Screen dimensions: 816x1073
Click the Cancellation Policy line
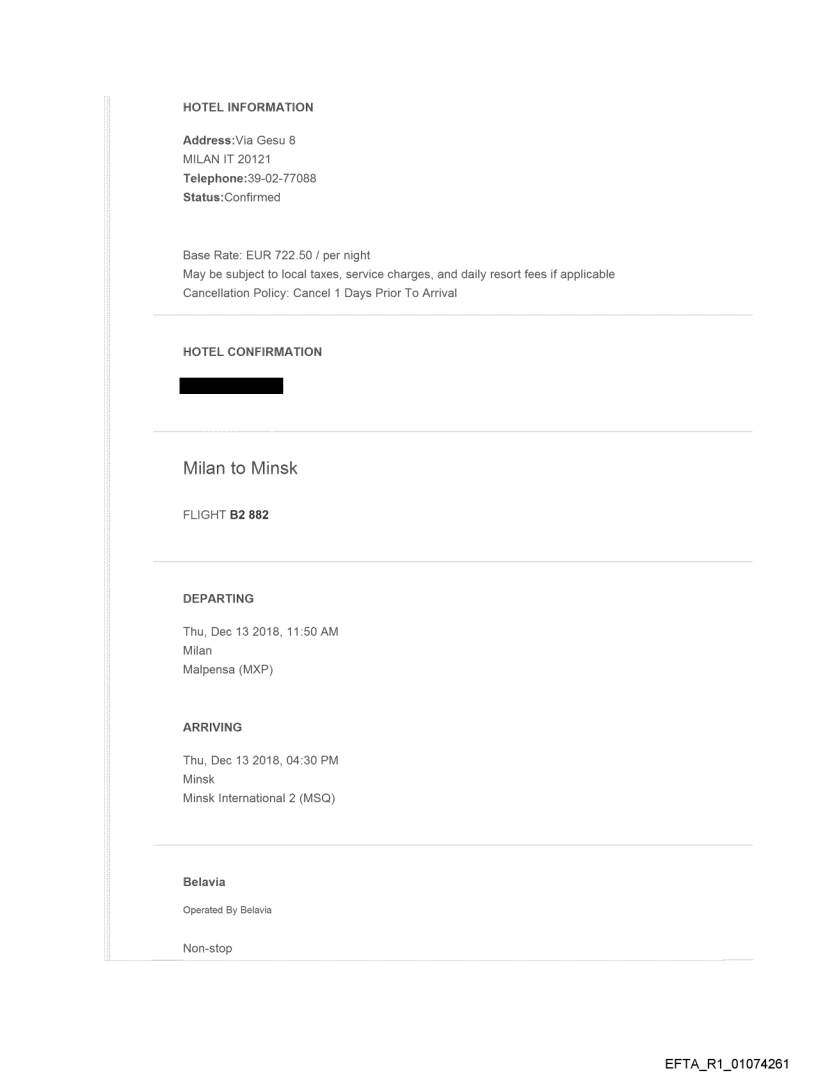(x=320, y=293)
